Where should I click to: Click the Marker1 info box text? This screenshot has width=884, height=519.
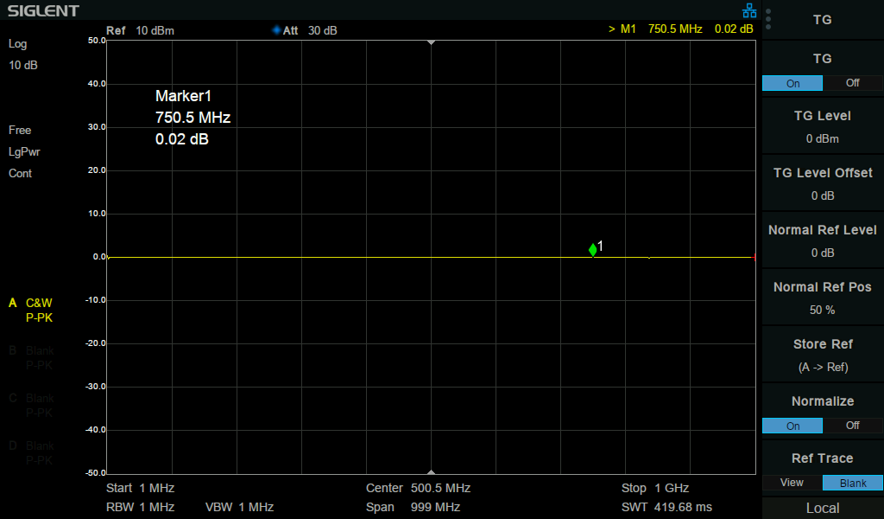point(193,117)
